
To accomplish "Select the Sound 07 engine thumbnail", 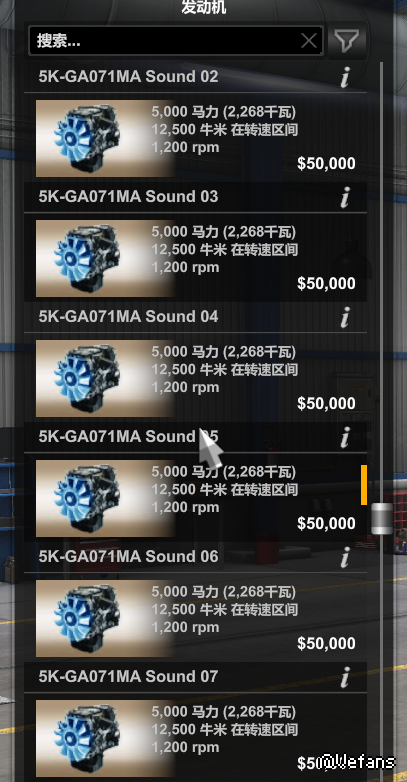I will (105, 738).
